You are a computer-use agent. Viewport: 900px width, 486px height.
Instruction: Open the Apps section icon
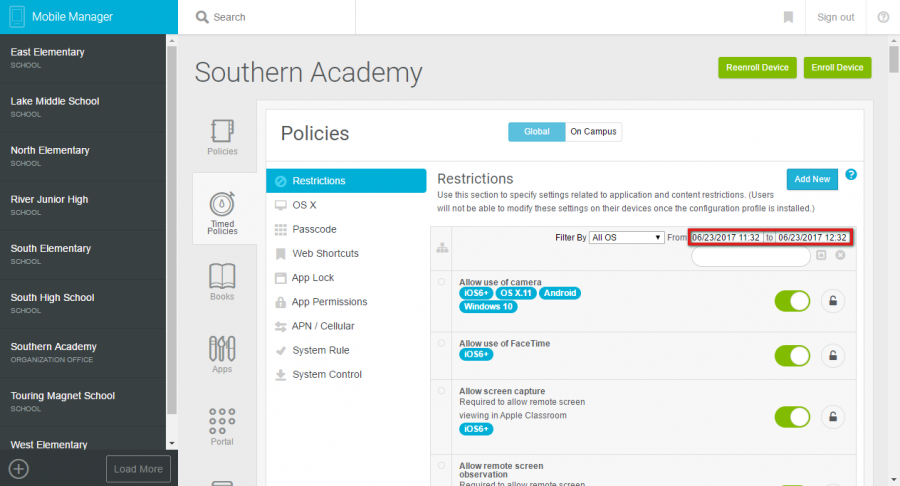(x=222, y=354)
